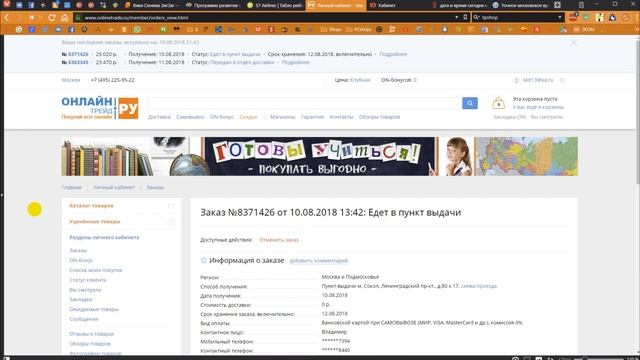Reload the page with the refresh icon
This screenshot has width=640, height=360.
52,18
